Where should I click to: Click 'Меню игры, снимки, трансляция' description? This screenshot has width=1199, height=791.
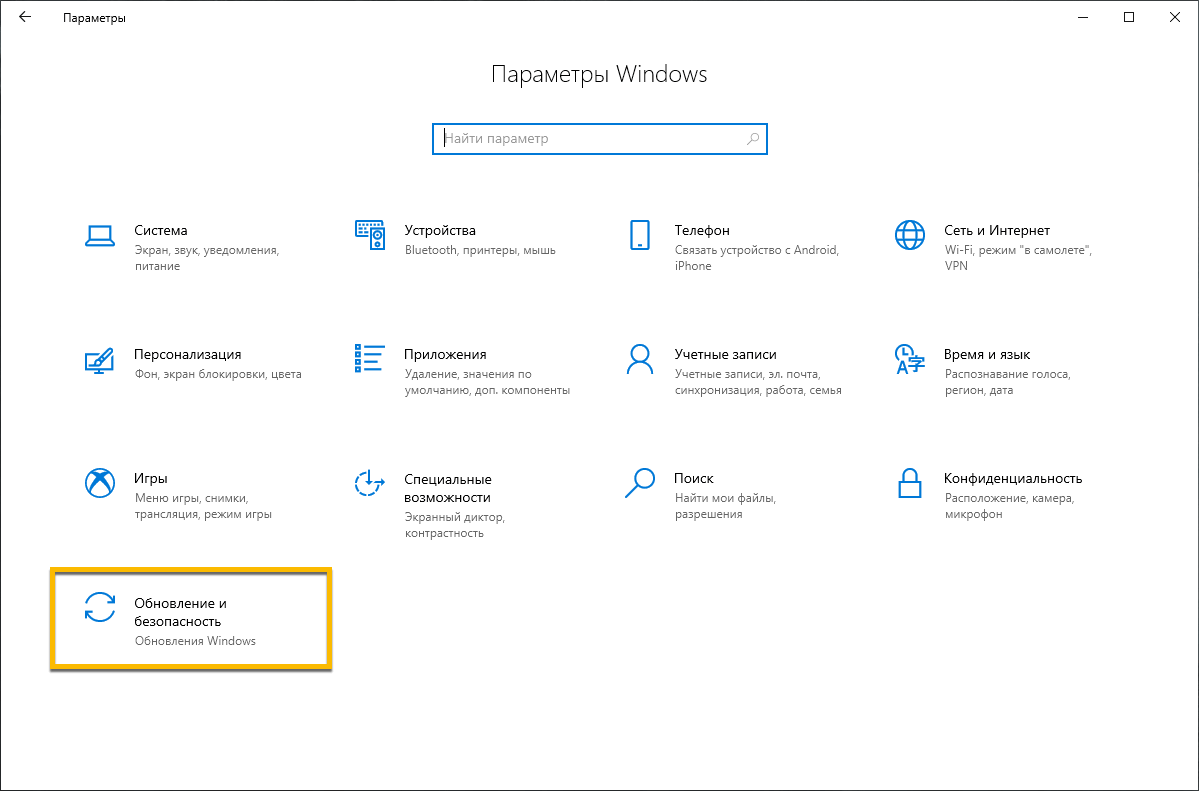pos(203,506)
